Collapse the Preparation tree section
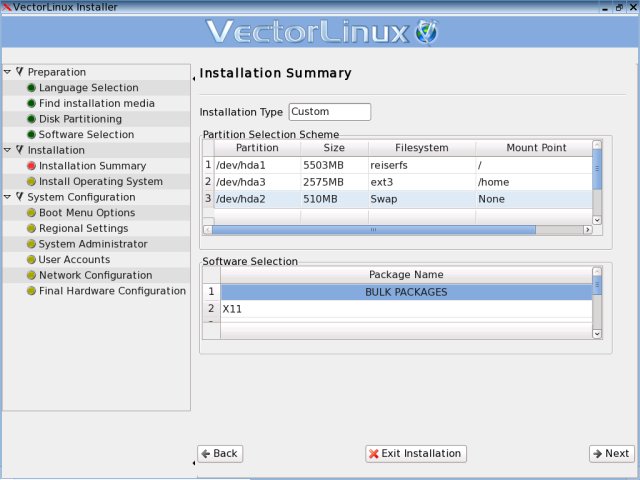This screenshot has height=480, width=640. [x=8, y=72]
